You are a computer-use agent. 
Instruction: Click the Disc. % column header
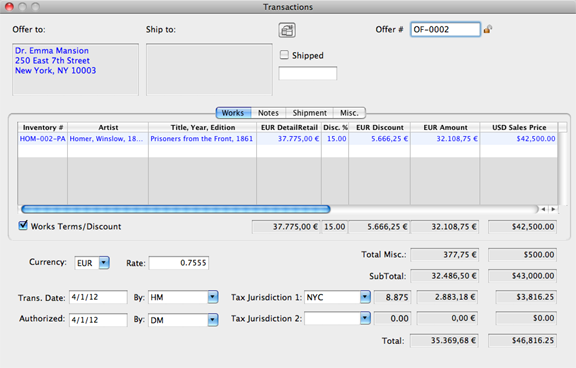coord(335,127)
